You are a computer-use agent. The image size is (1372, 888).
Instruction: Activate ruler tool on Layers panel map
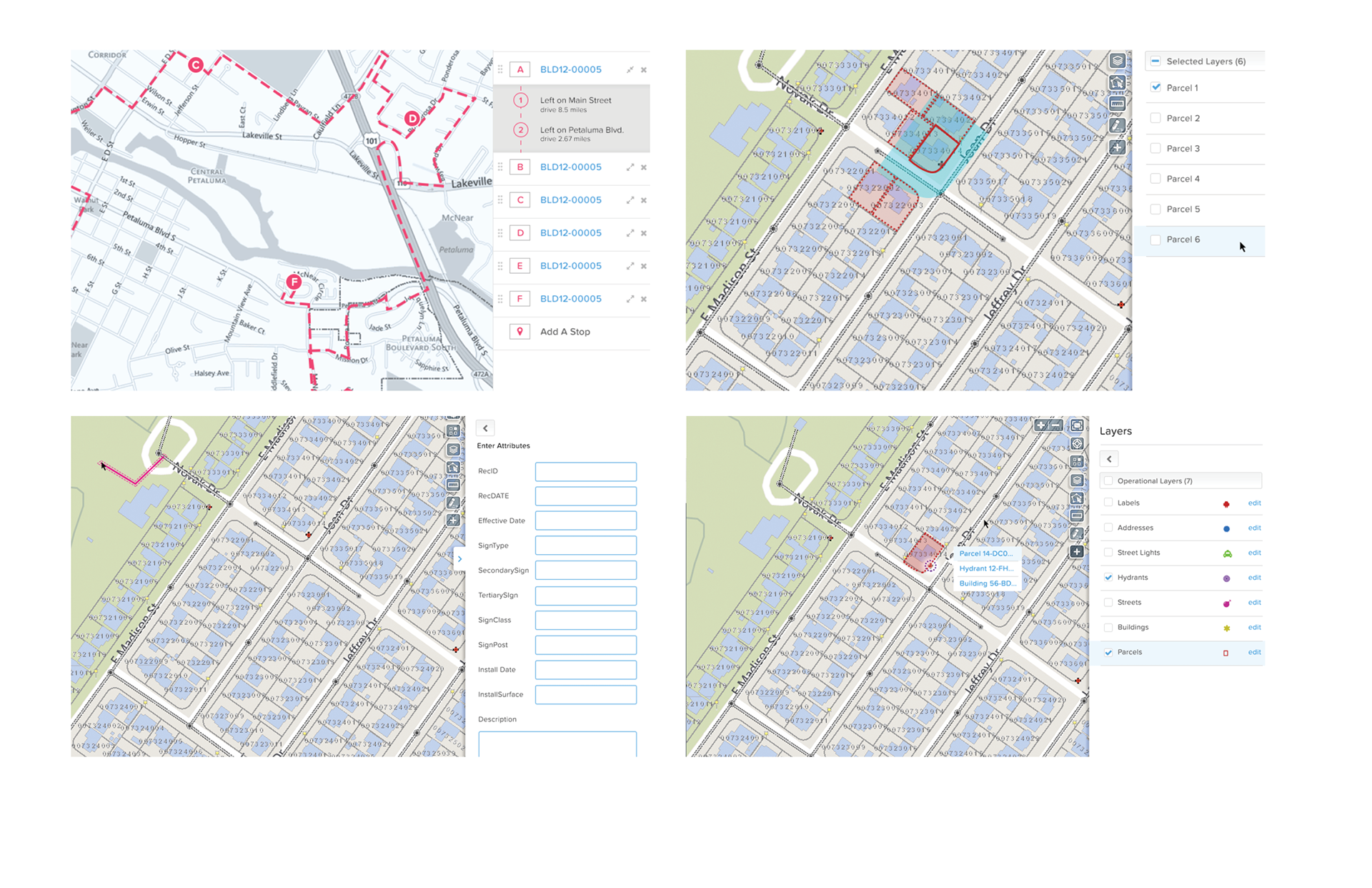(x=1077, y=515)
